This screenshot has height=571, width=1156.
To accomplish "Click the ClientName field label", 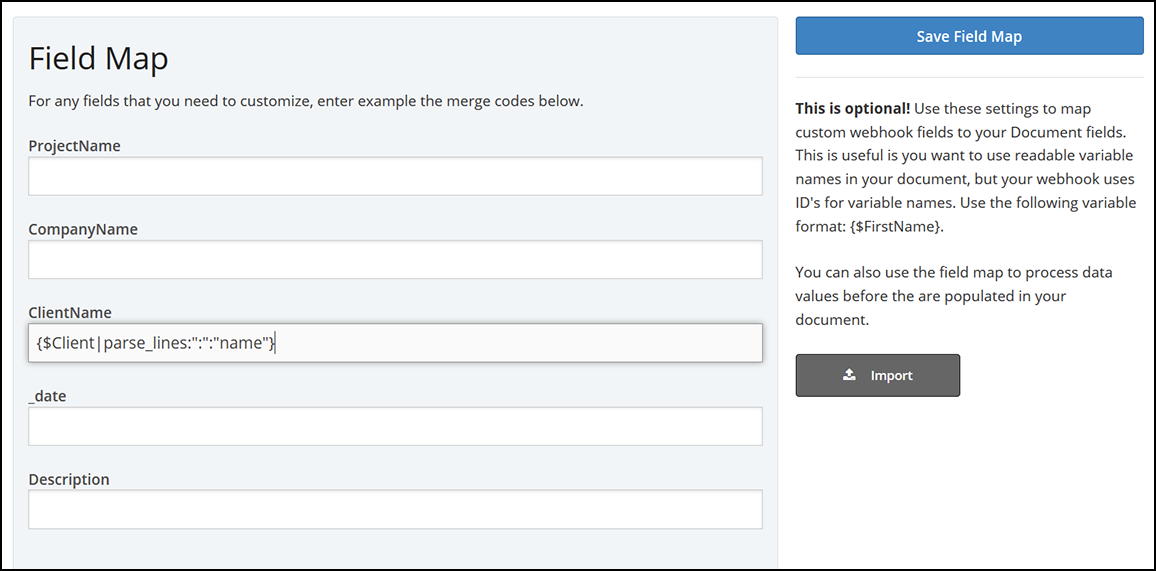I will tap(70, 313).
